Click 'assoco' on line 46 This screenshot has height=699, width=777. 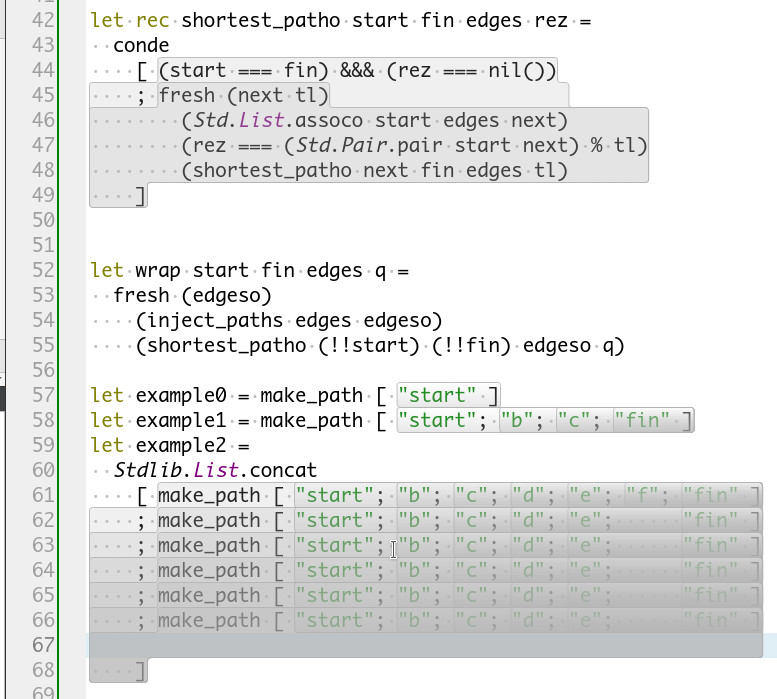(x=329, y=120)
